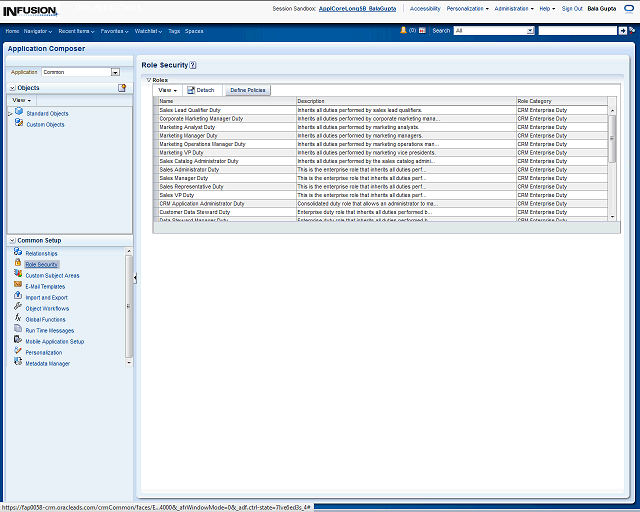Click the Sign Out link
Viewport: 640px width, 512px height.
pos(572,8)
